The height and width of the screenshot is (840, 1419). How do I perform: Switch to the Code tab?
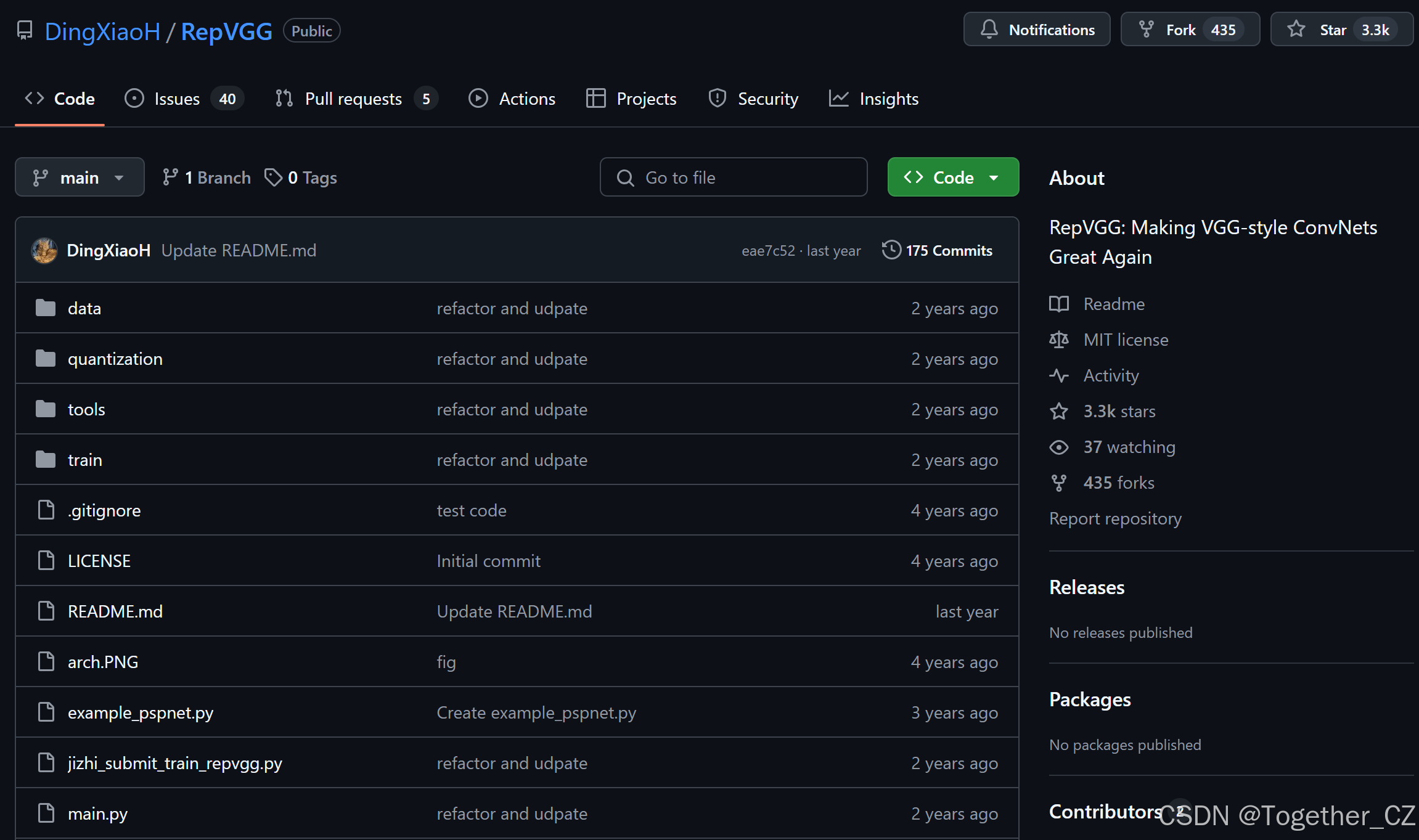[x=60, y=99]
